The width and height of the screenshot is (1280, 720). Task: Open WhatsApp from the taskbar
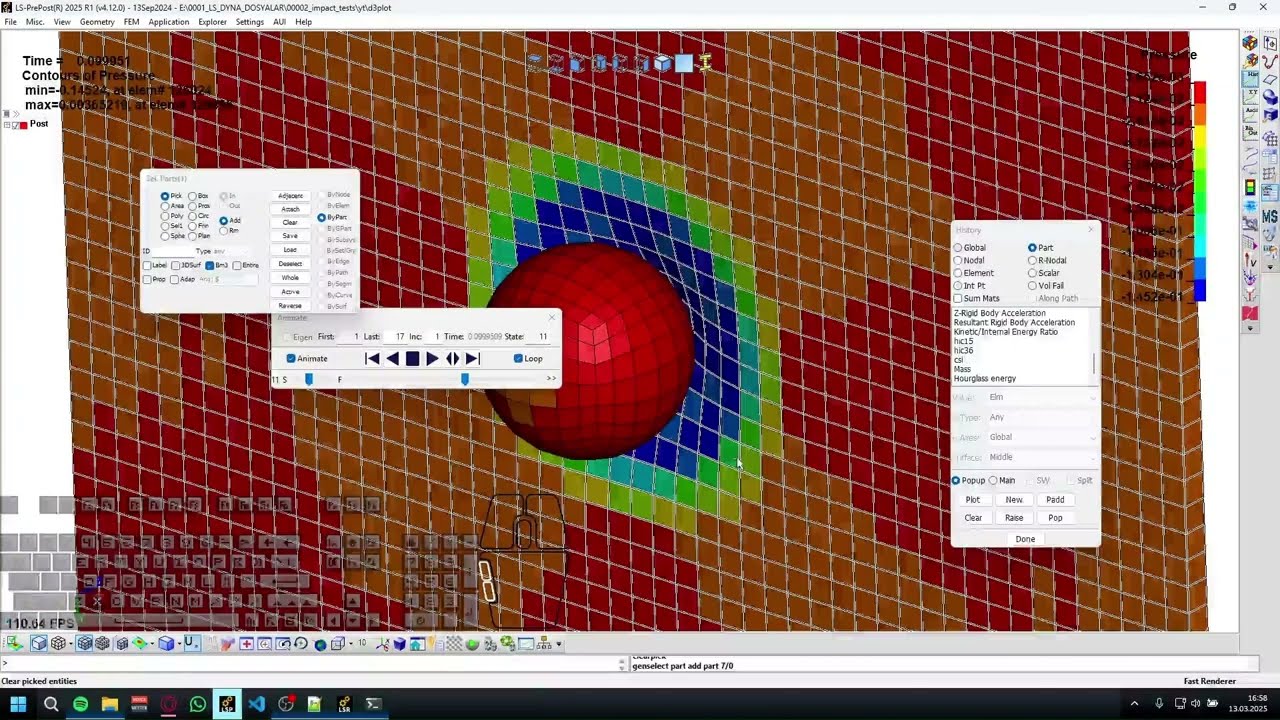tap(198, 704)
